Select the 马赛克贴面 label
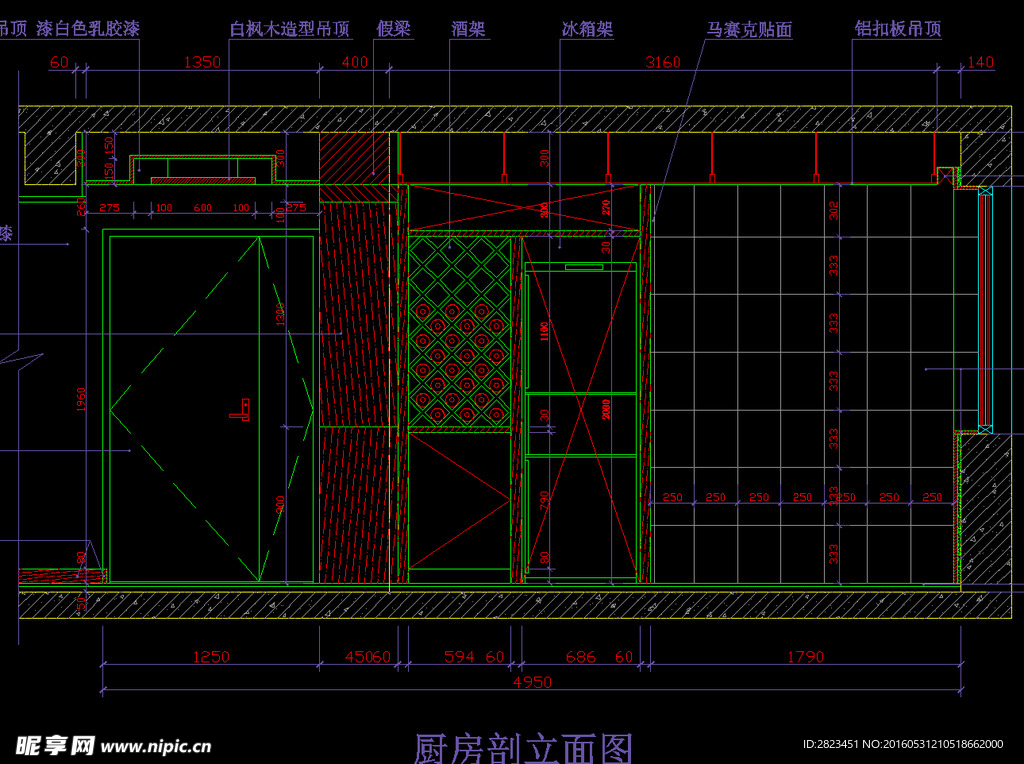The width and height of the screenshot is (1024, 764). click(749, 29)
